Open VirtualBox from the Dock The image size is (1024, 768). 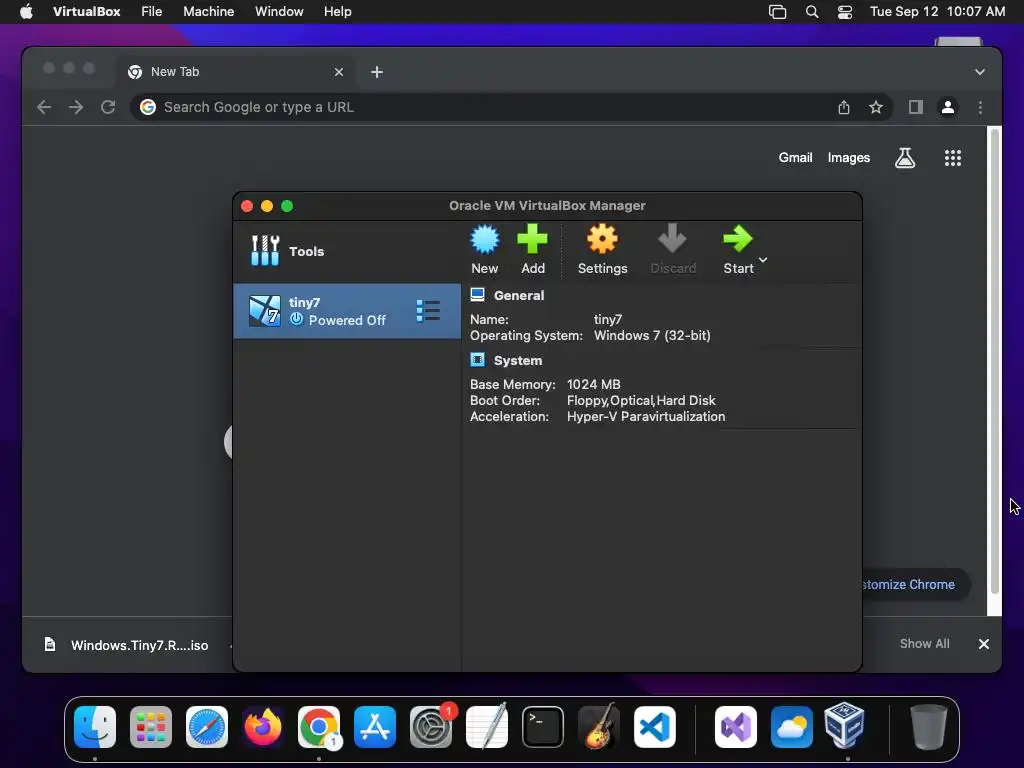844,726
